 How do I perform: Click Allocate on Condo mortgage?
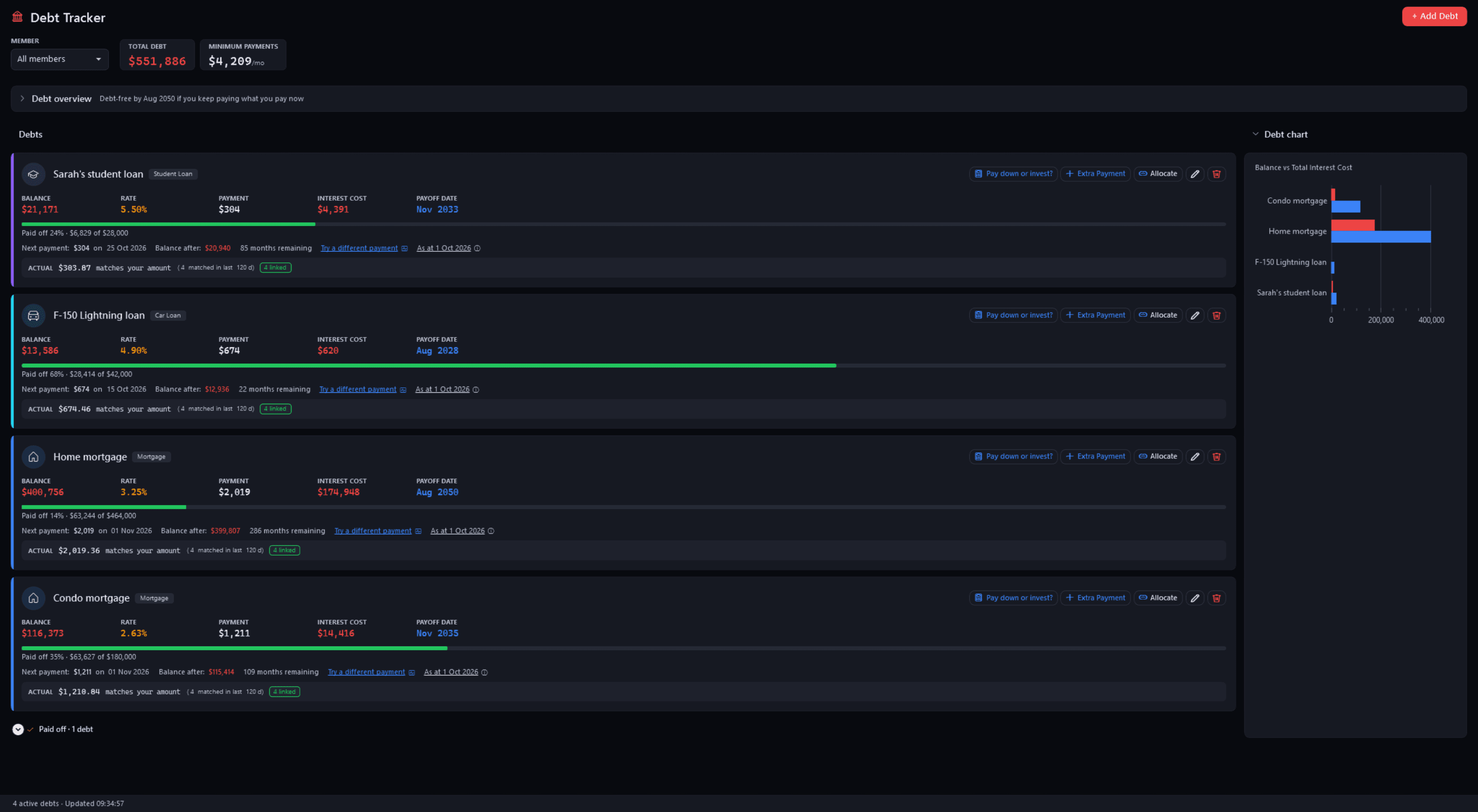(1158, 598)
